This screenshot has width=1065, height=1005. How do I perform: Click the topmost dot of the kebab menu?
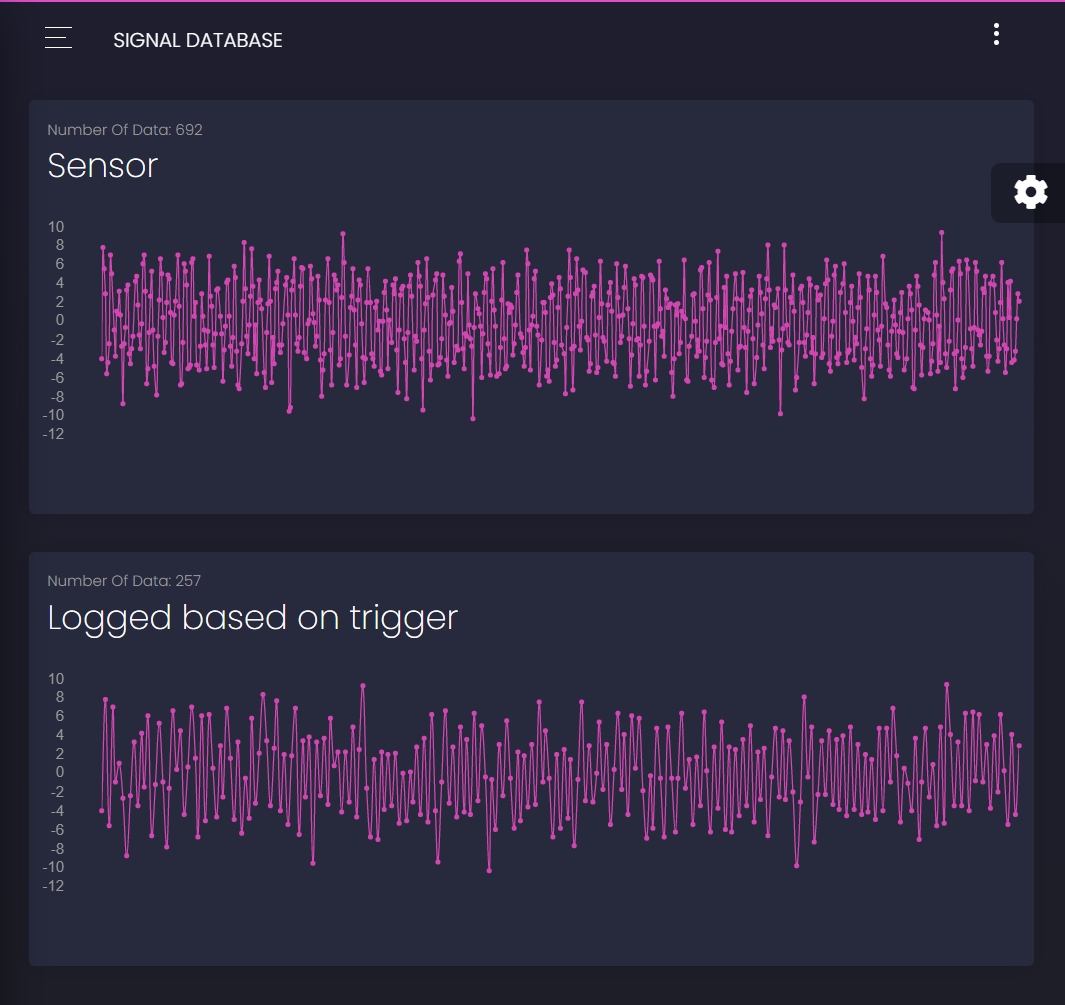pos(996,25)
